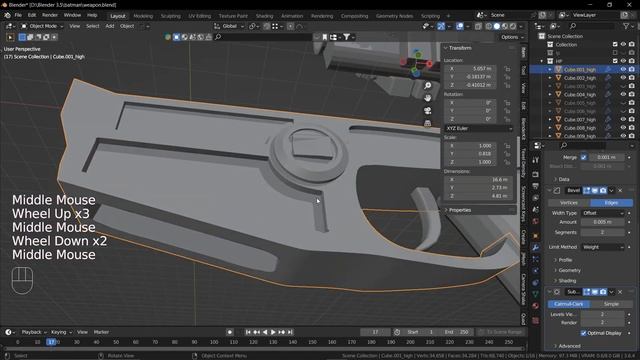Toggle Bevel modifier edit mode display icon

click(x=587, y=191)
